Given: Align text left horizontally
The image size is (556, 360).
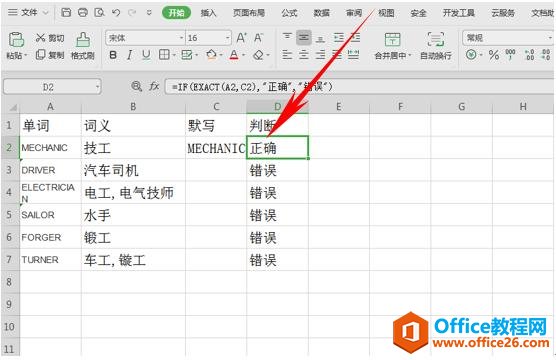Looking at the screenshot, I should click(x=287, y=55).
